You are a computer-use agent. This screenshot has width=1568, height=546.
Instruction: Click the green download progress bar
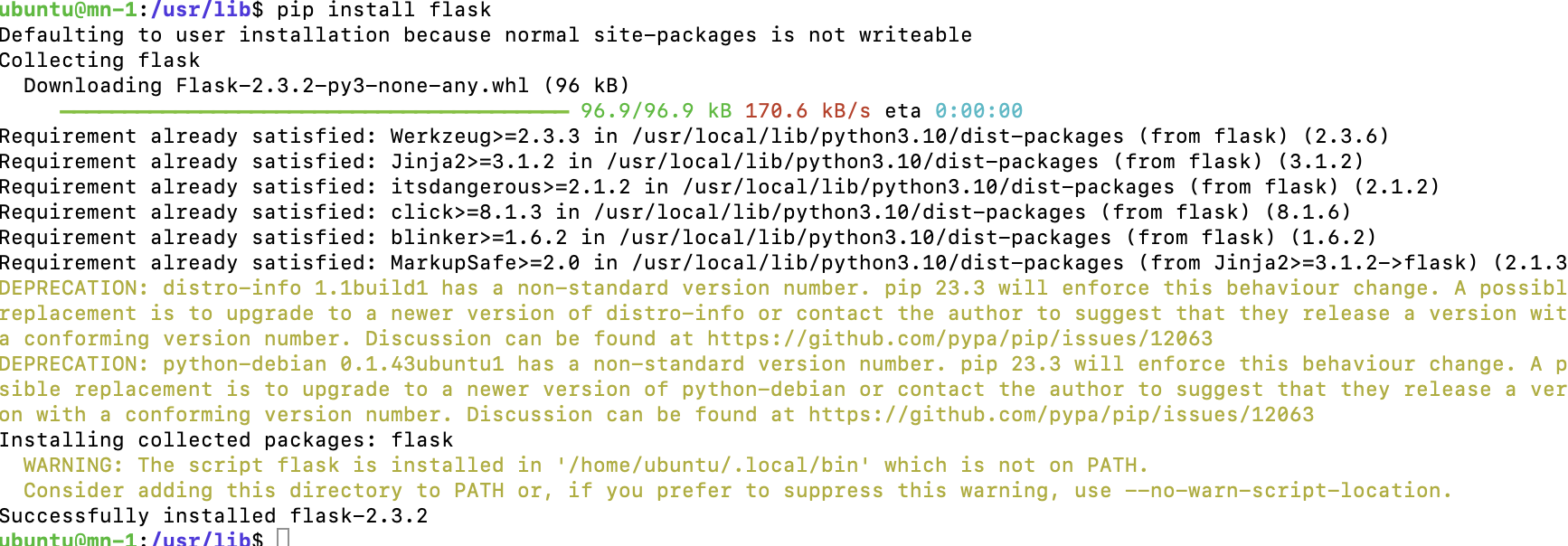coord(314,111)
